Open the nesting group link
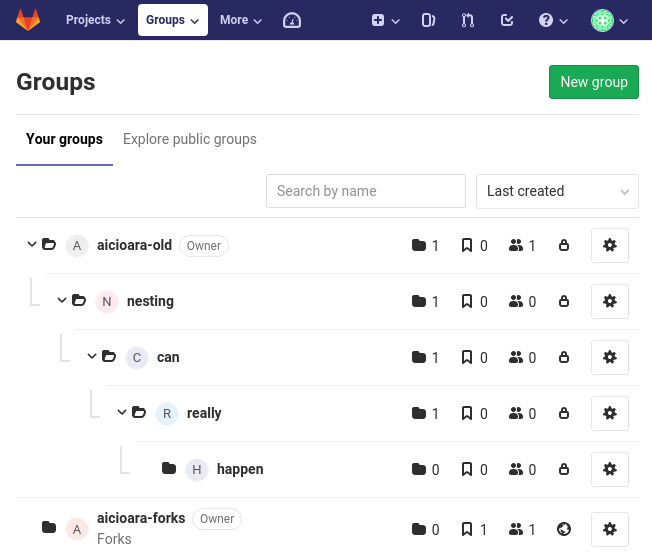The image size is (652, 560). (150, 301)
